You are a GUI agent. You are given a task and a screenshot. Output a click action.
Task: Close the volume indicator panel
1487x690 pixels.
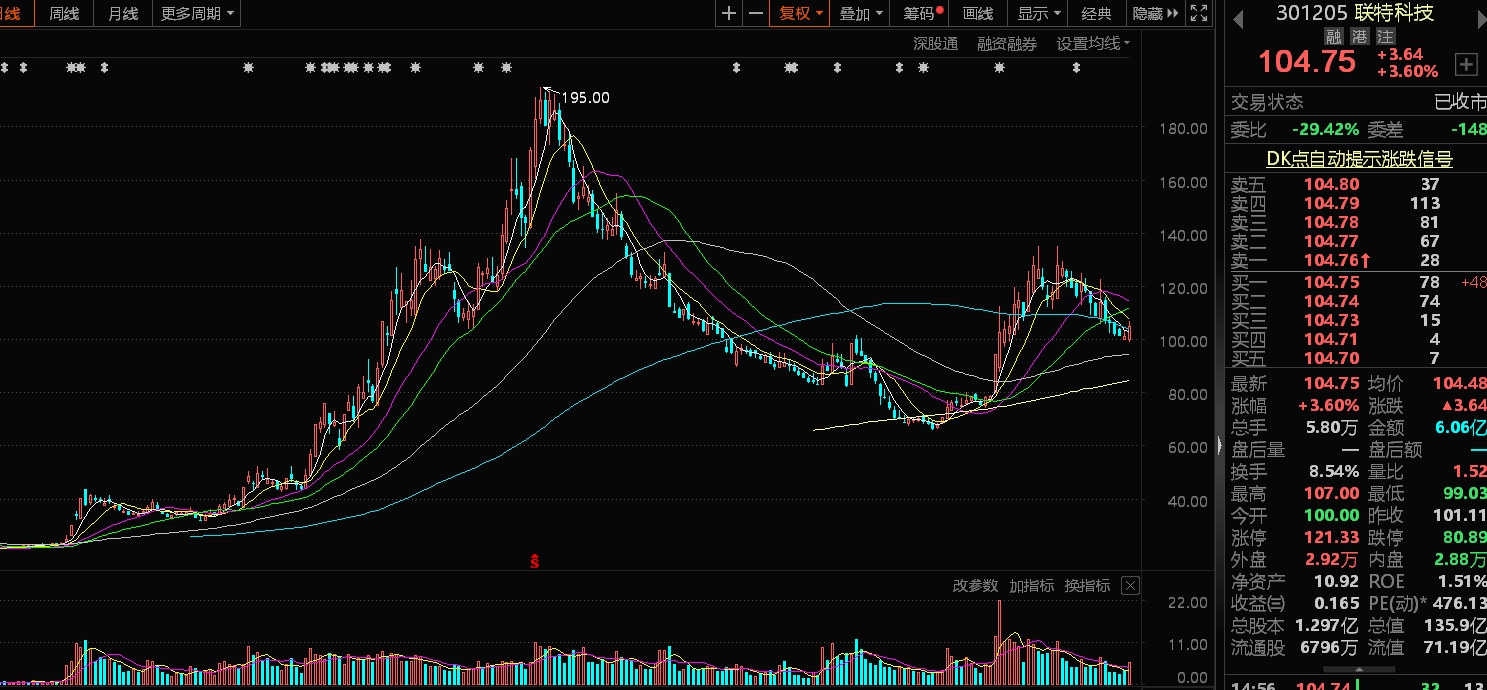pyautogui.click(x=1130, y=586)
